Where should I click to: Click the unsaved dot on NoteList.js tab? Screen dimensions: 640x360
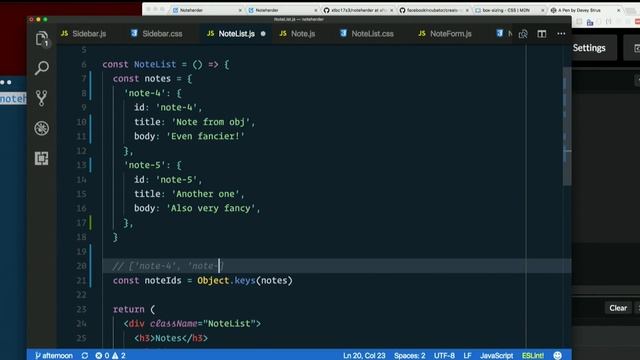(x=263, y=34)
